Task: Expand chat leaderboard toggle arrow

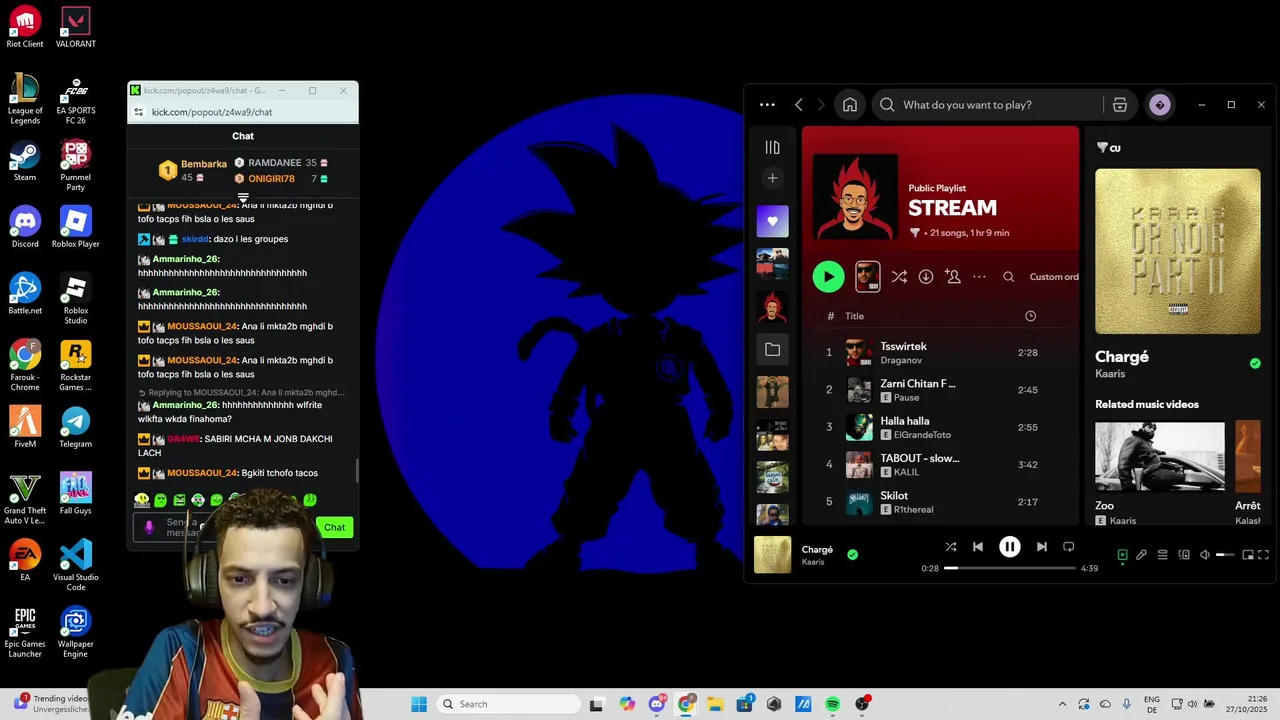Action: (x=243, y=197)
